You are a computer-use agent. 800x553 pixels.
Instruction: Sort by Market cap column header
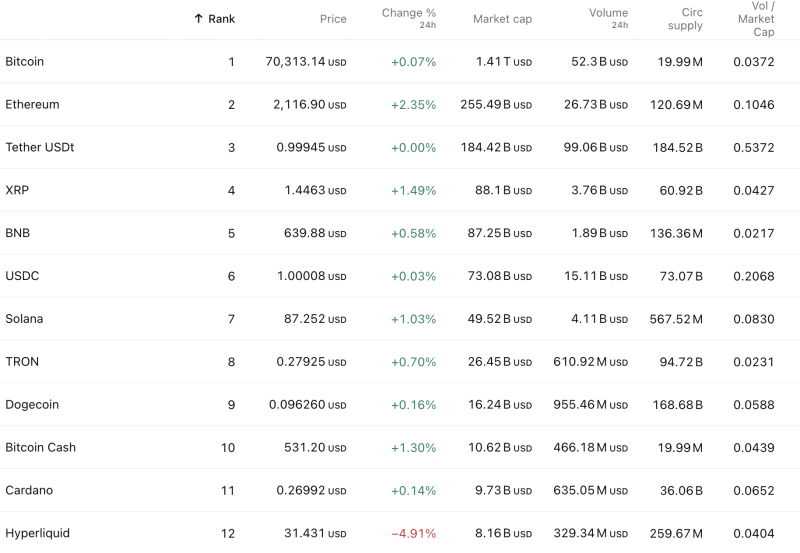(x=502, y=19)
